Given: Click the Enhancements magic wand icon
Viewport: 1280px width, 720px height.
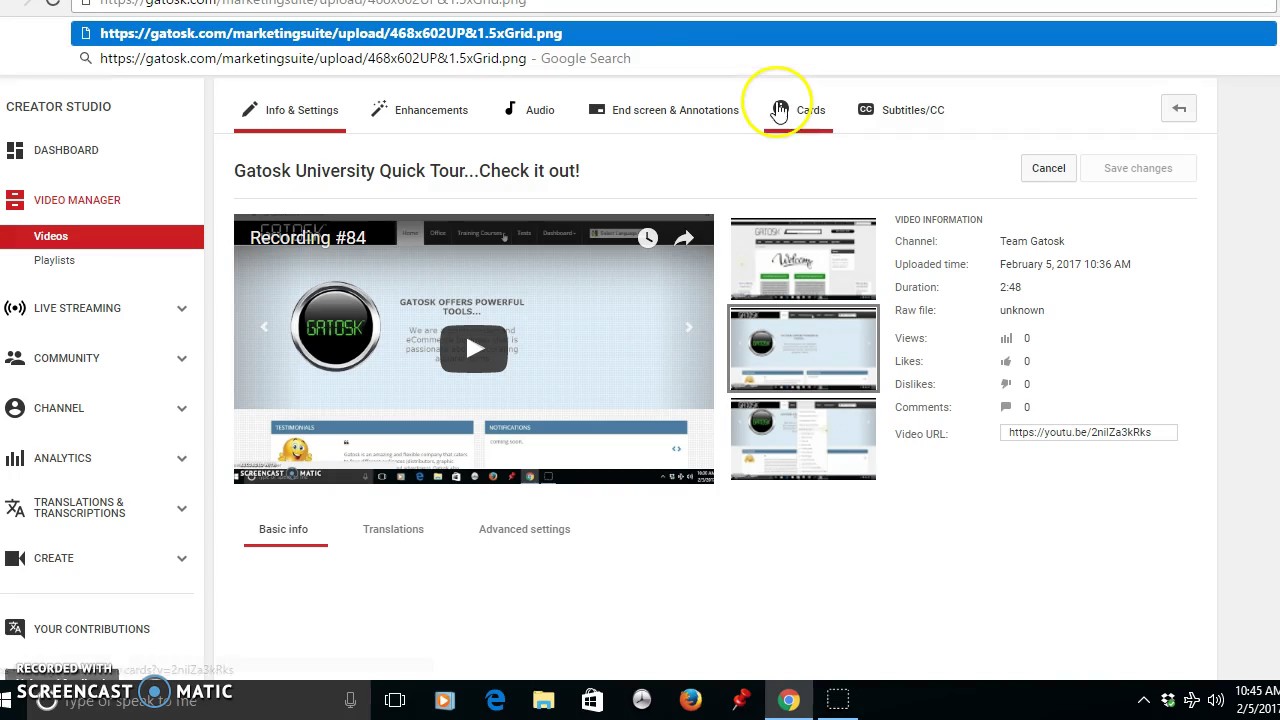Looking at the screenshot, I should (379, 109).
